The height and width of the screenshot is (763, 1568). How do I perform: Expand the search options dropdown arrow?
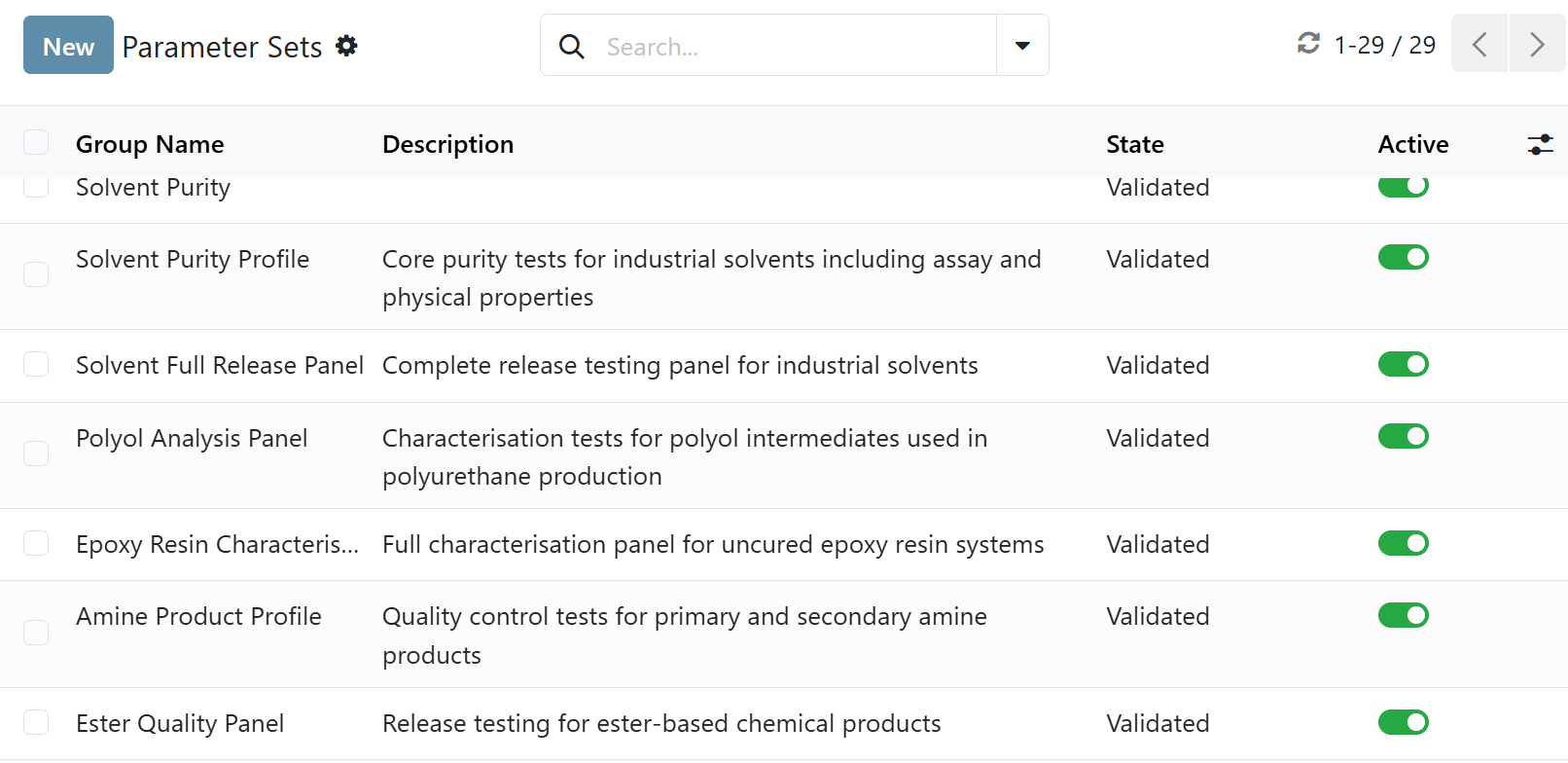pos(1022,46)
